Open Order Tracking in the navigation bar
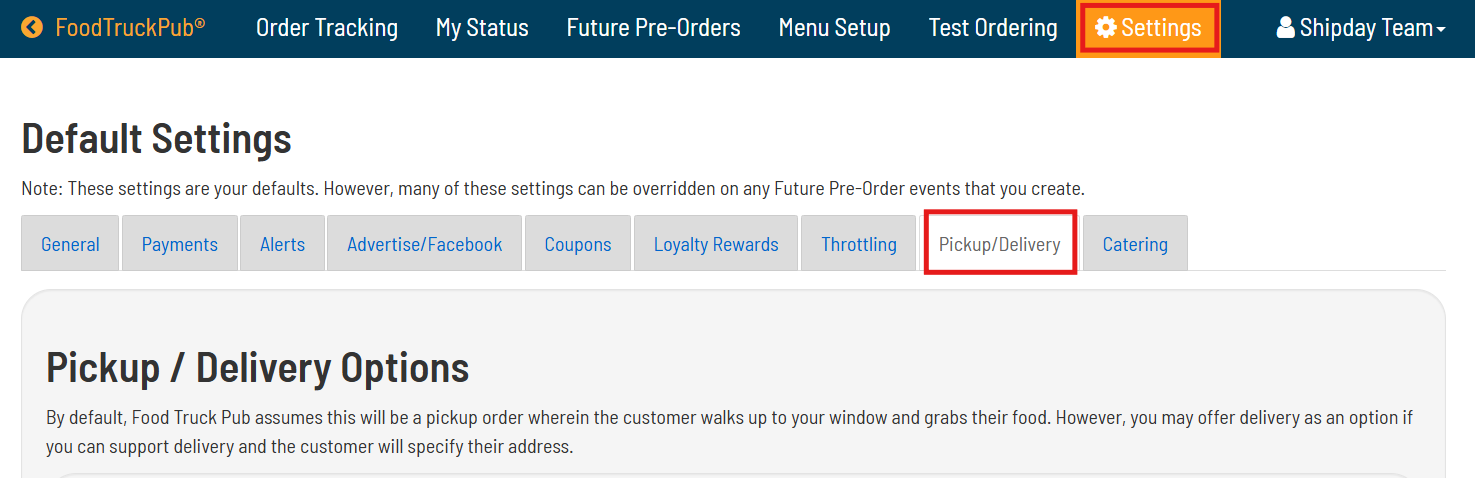The width and height of the screenshot is (1475, 478). click(x=327, y=28)
